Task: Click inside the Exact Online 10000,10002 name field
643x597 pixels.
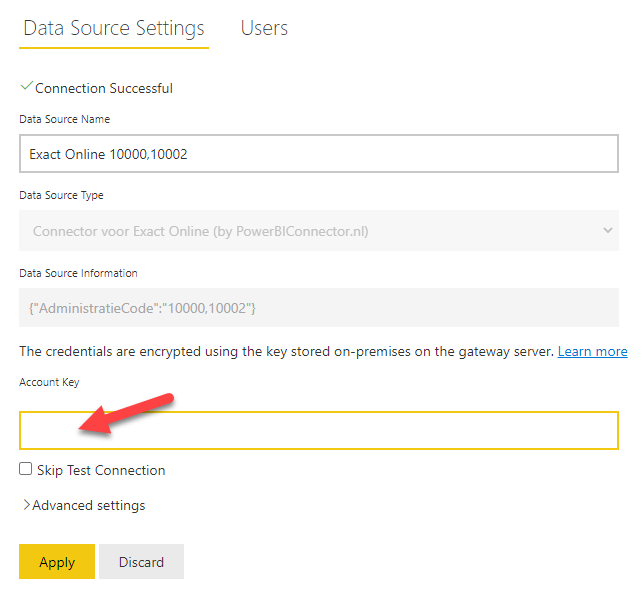Action: coord(319,154)
